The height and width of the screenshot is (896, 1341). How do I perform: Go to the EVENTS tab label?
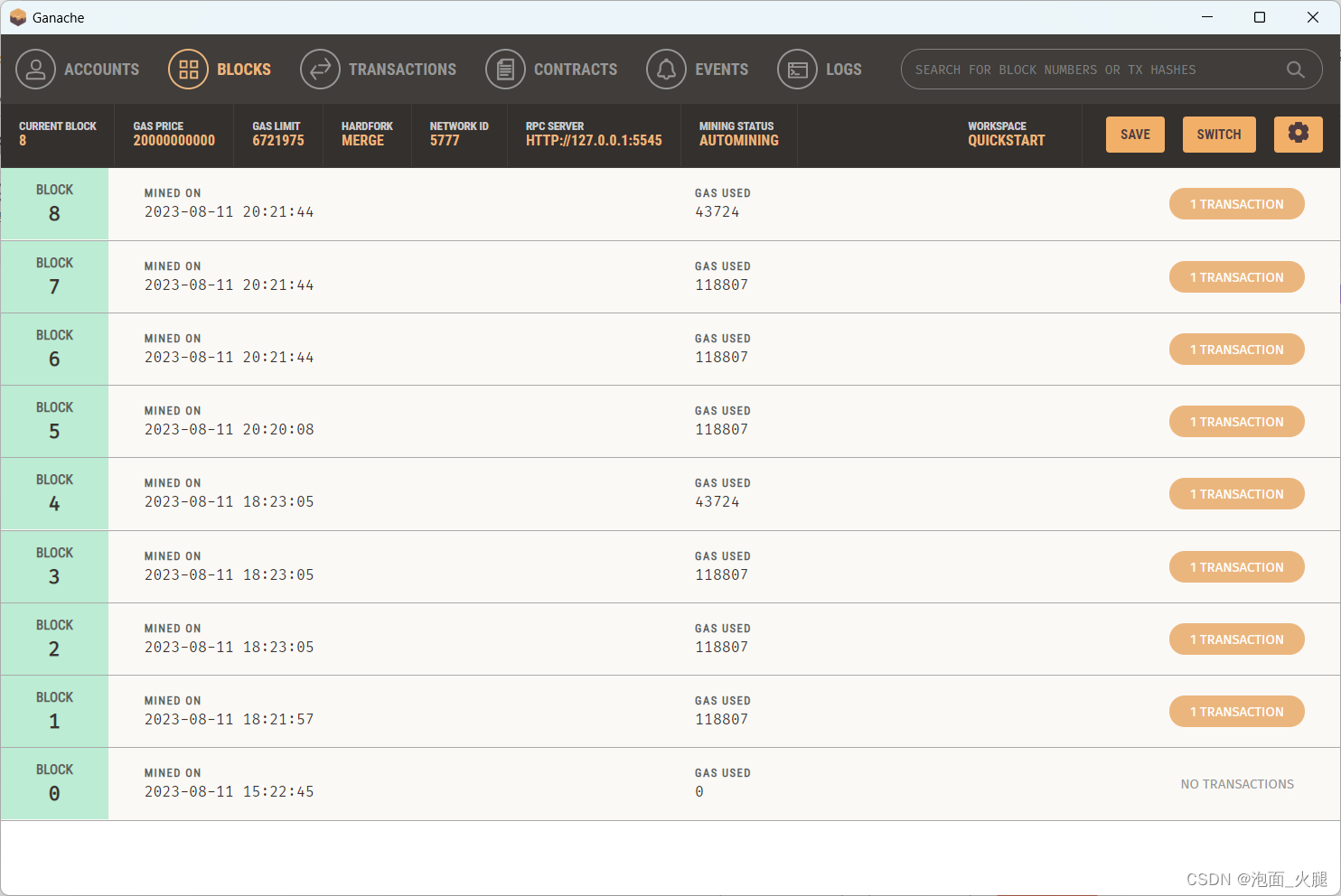pos(722,70)
